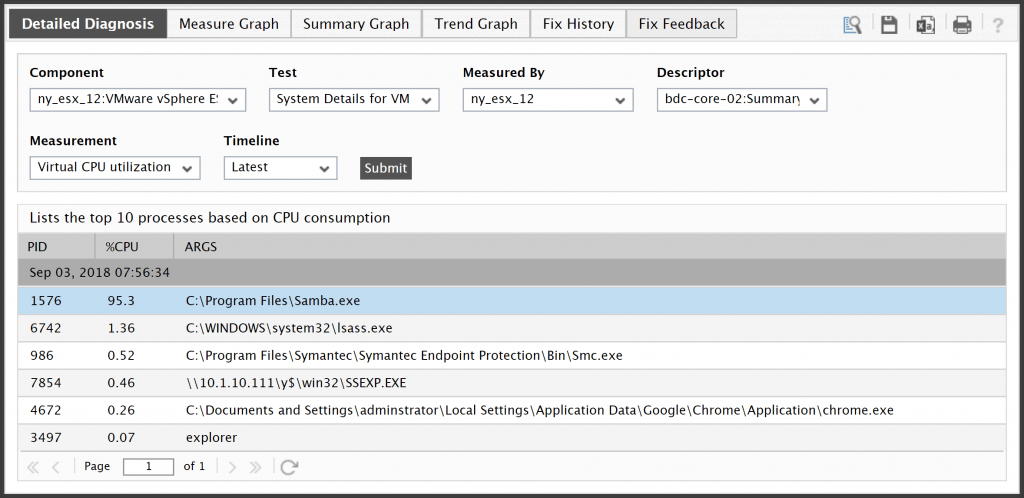Open the Measure Graph tab

coord(229,24)
